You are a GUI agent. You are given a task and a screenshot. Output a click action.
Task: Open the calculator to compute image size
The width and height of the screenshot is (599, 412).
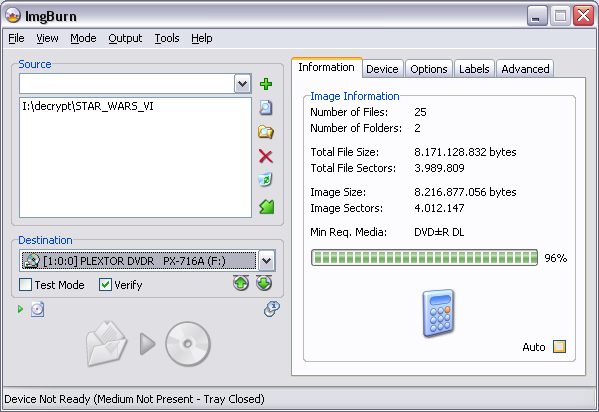(x=439, y=313)
